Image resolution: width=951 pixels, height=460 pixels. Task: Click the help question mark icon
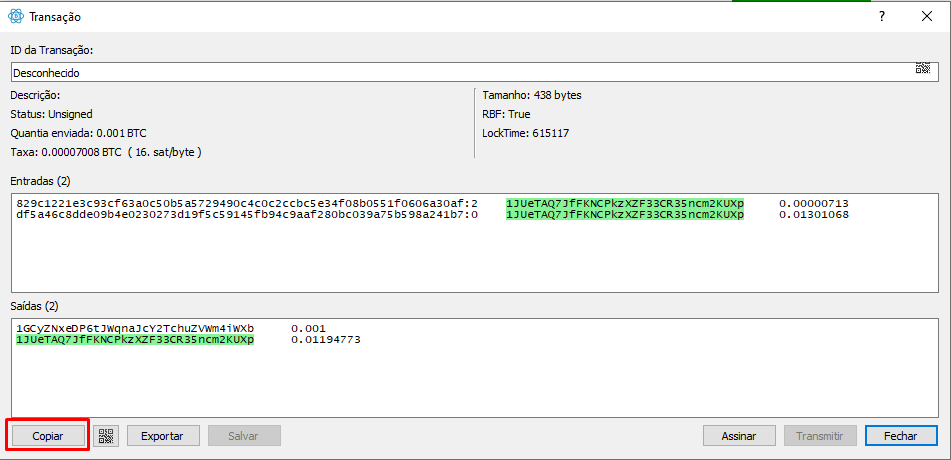882,17
